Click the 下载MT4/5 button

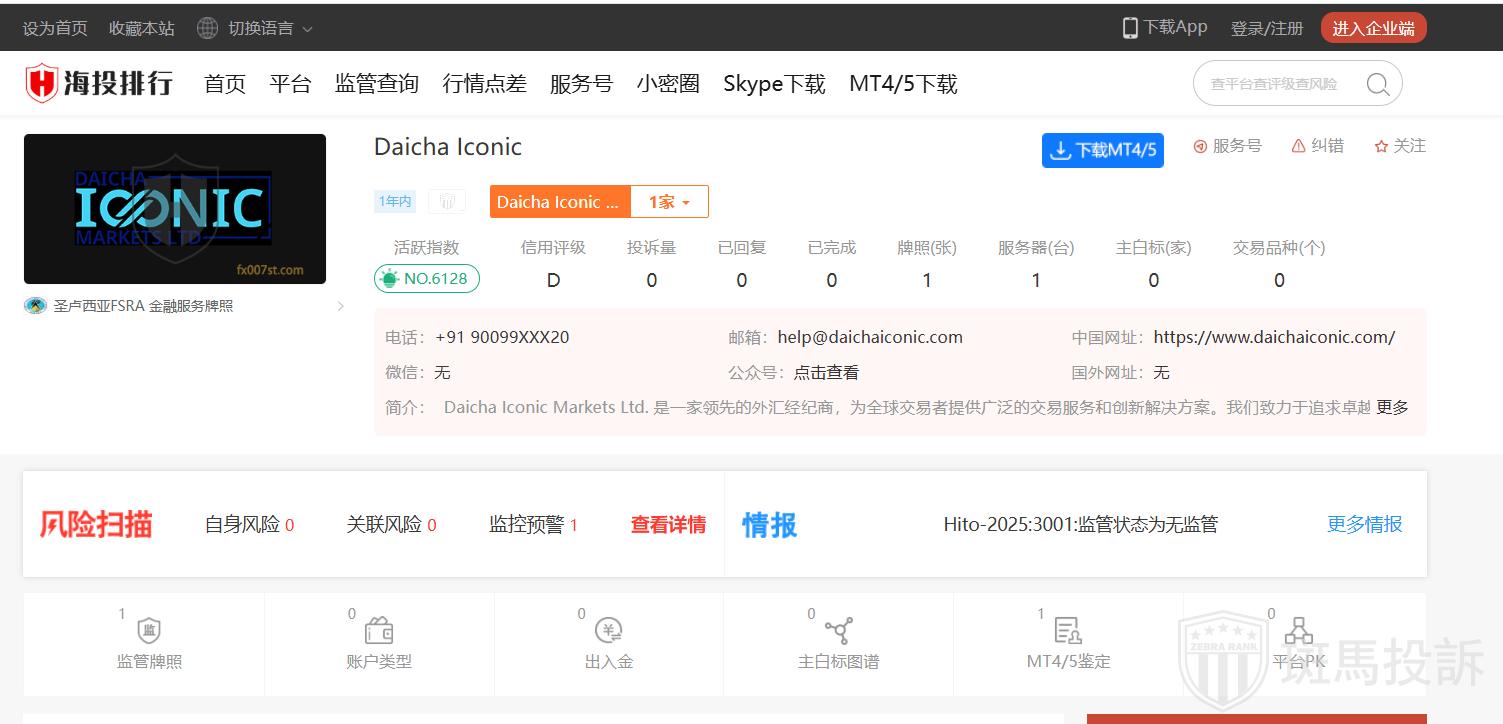coord(1102,150)
